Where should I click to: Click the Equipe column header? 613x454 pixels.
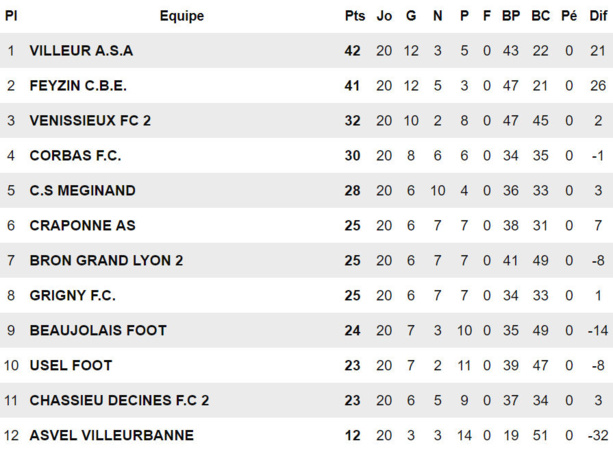[181, 16]
